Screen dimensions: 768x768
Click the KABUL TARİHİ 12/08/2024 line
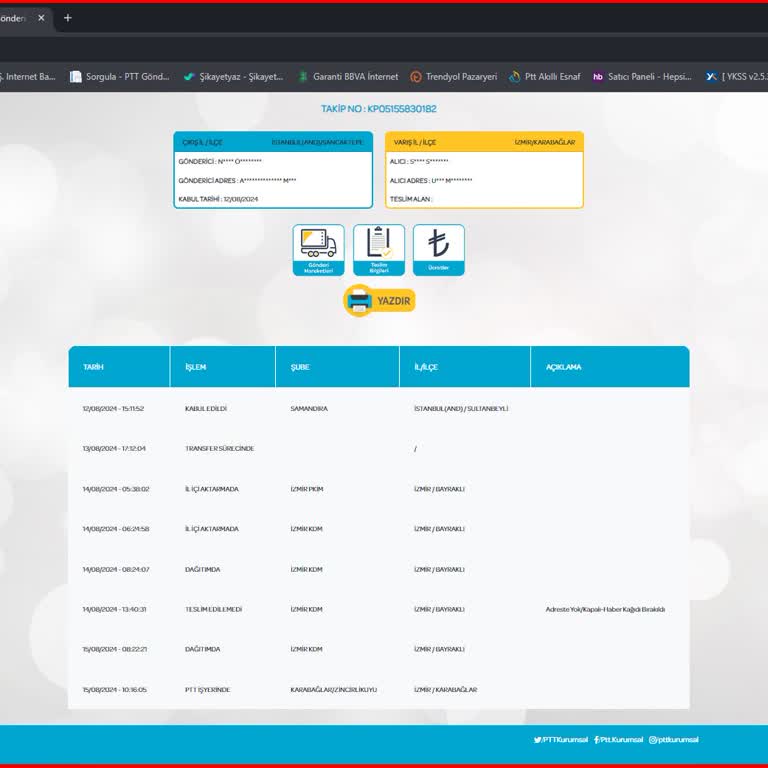pyautogui.click(x=218, y=199)
